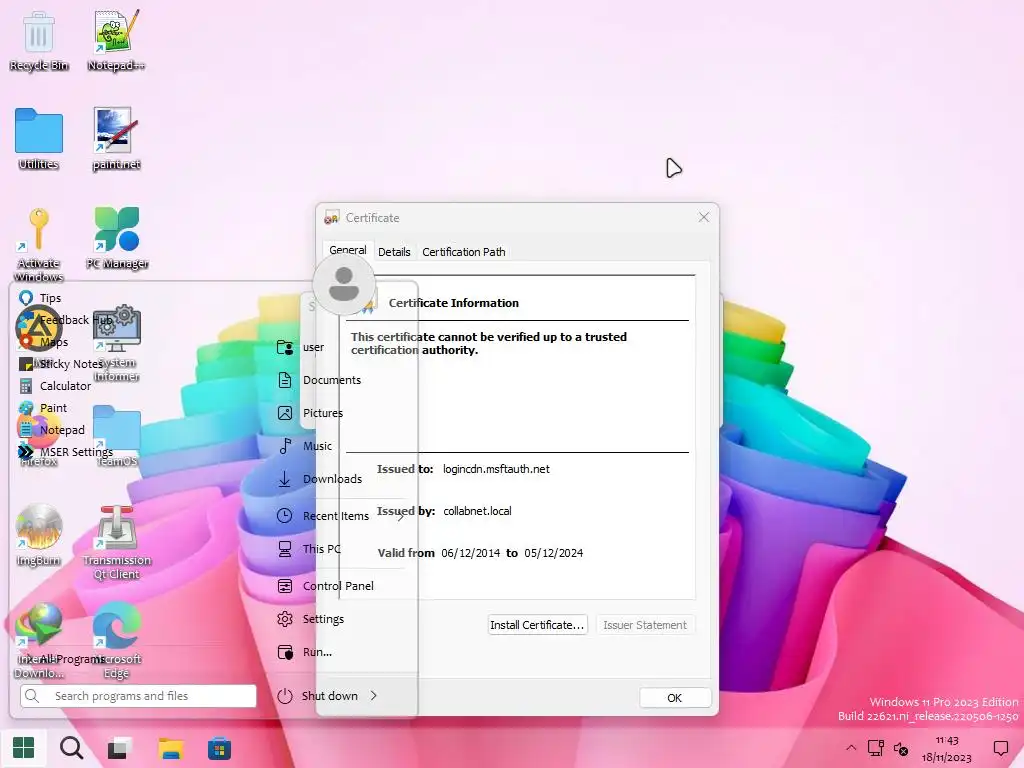The image size is (1024, 768).
Task: Open ImgBurn desktop shortcut
Action: coord(39,535)
